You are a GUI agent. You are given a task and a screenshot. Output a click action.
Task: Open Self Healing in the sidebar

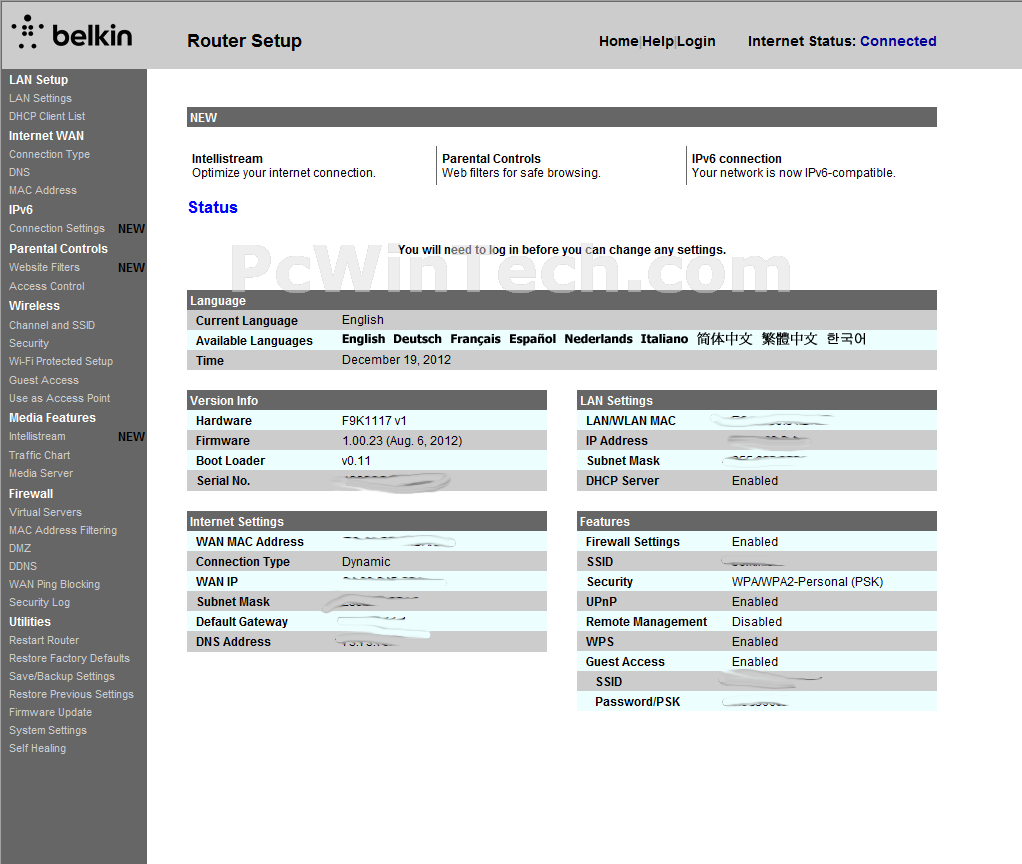coord(38,748)
